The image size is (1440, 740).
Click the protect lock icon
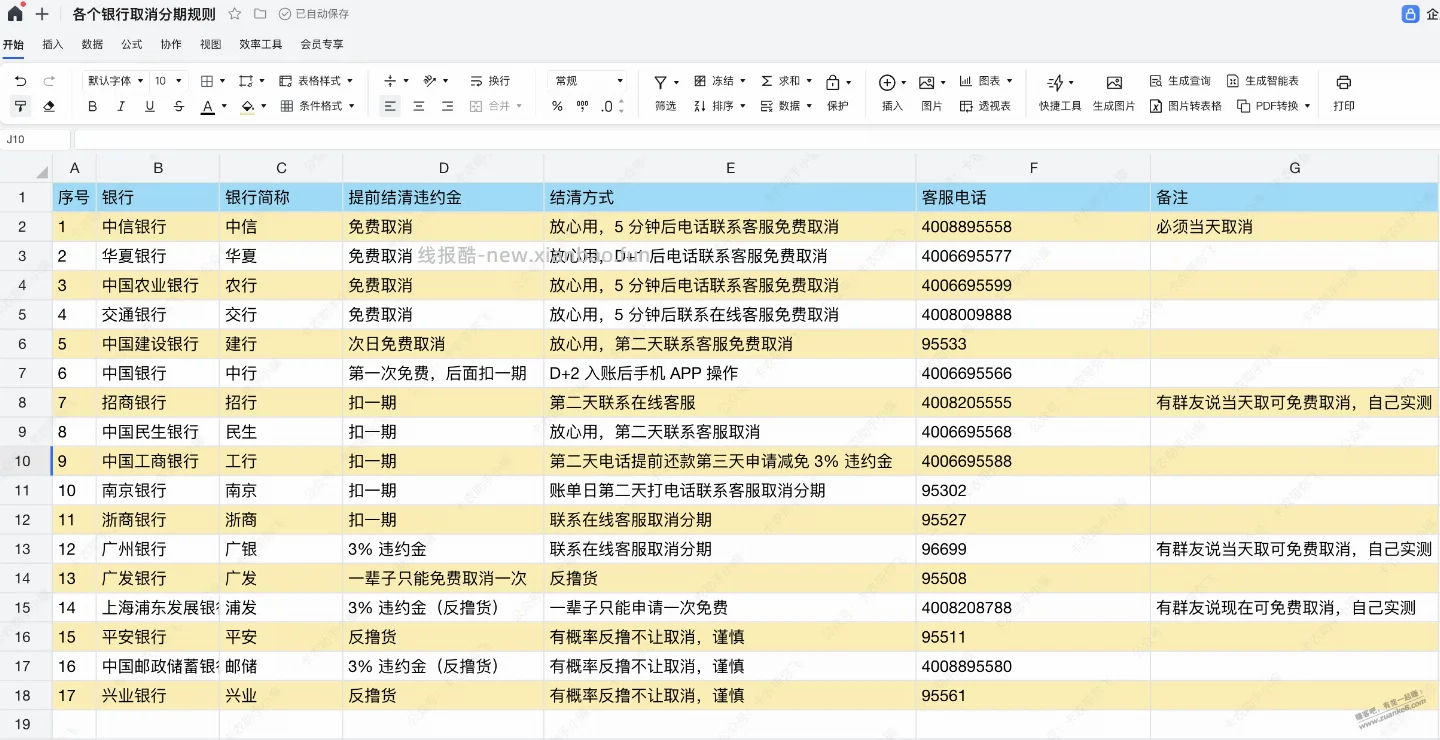pos(833,82)
